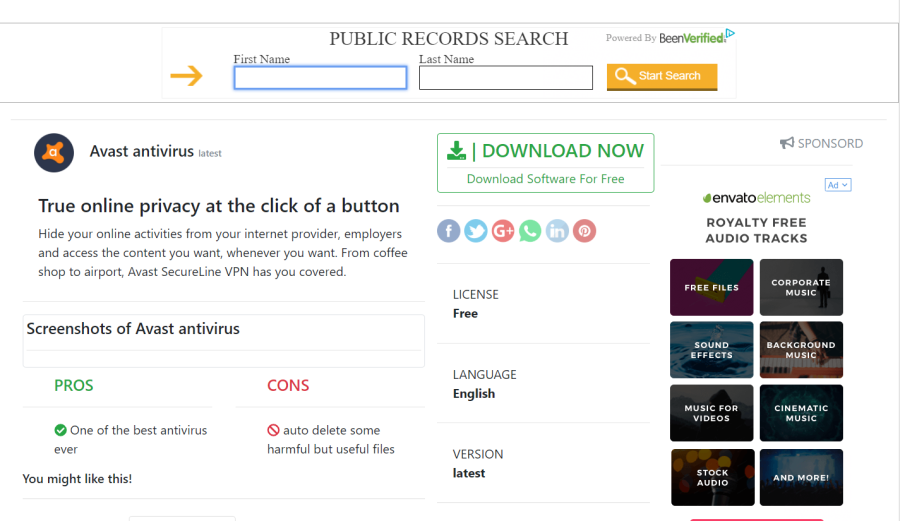
Task: Click the True online privacy headline
Action: pyautogui.click(x=219, y=206)
